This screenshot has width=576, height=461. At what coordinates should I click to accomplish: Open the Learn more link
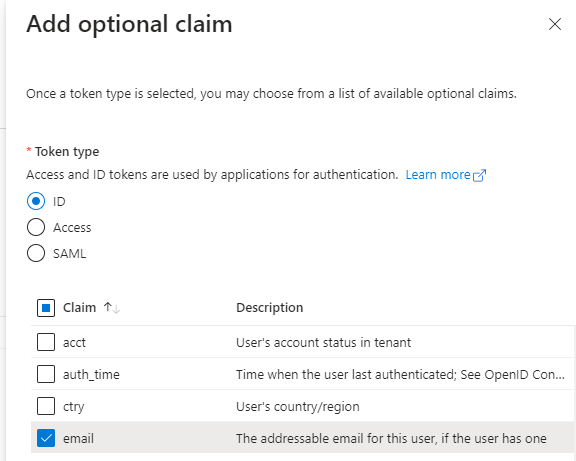[x=445, y=175]
